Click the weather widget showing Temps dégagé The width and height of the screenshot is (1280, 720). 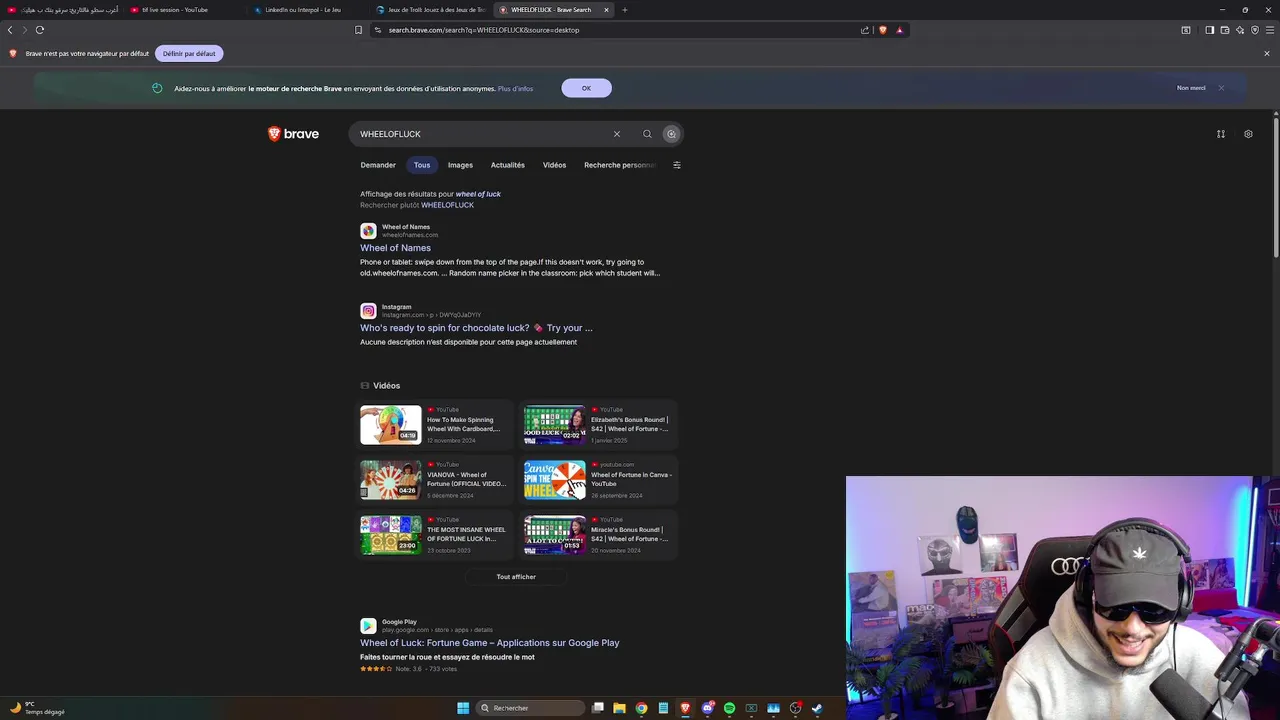tap(38, 708)
